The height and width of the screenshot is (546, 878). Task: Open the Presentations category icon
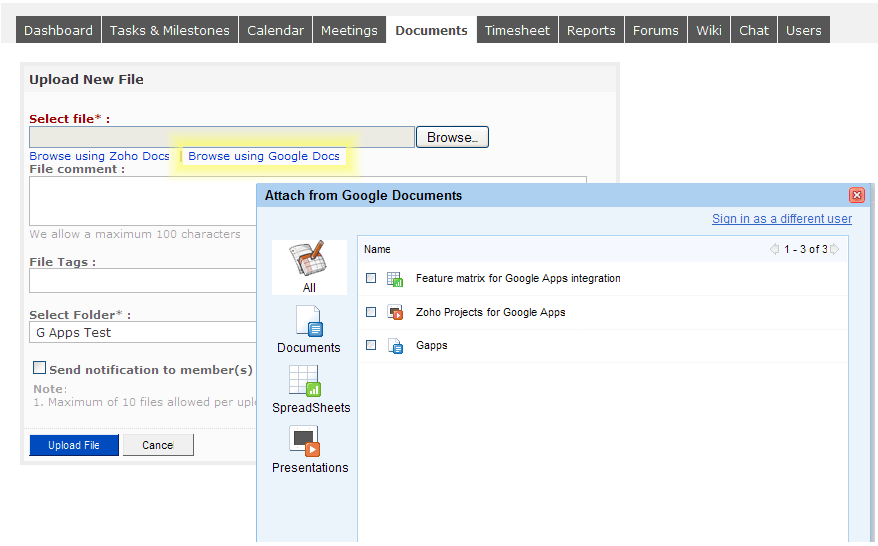point(304,441)
